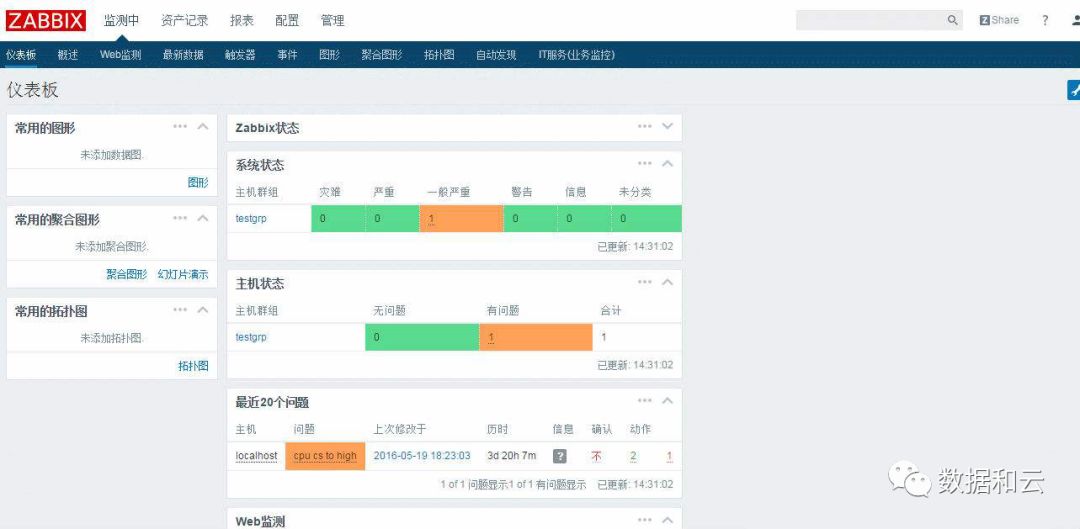The width and height of the screenshot is (1080, 529).
Task: Open the Zabbix Share link
Action: point(999,20)
